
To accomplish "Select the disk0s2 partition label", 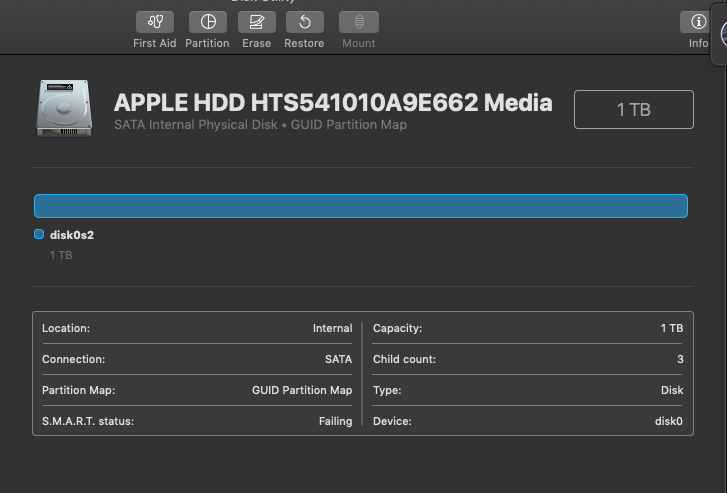I will tap(72, 235).
